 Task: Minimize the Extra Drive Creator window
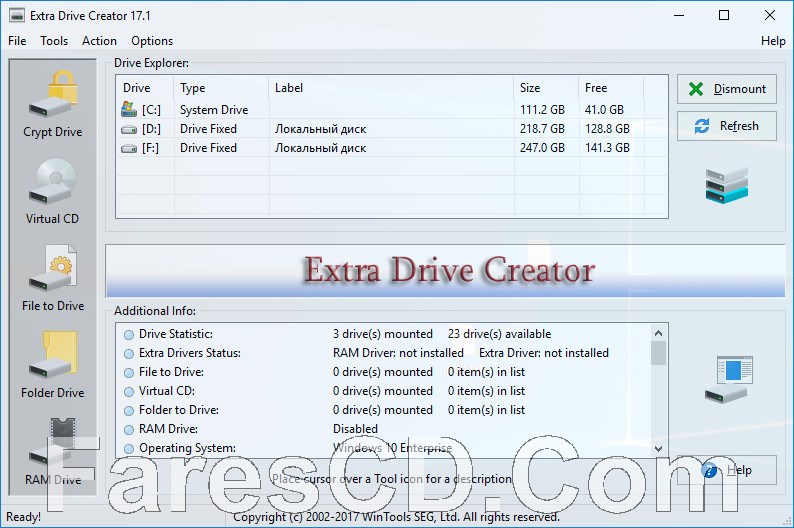tap(679, 16)
